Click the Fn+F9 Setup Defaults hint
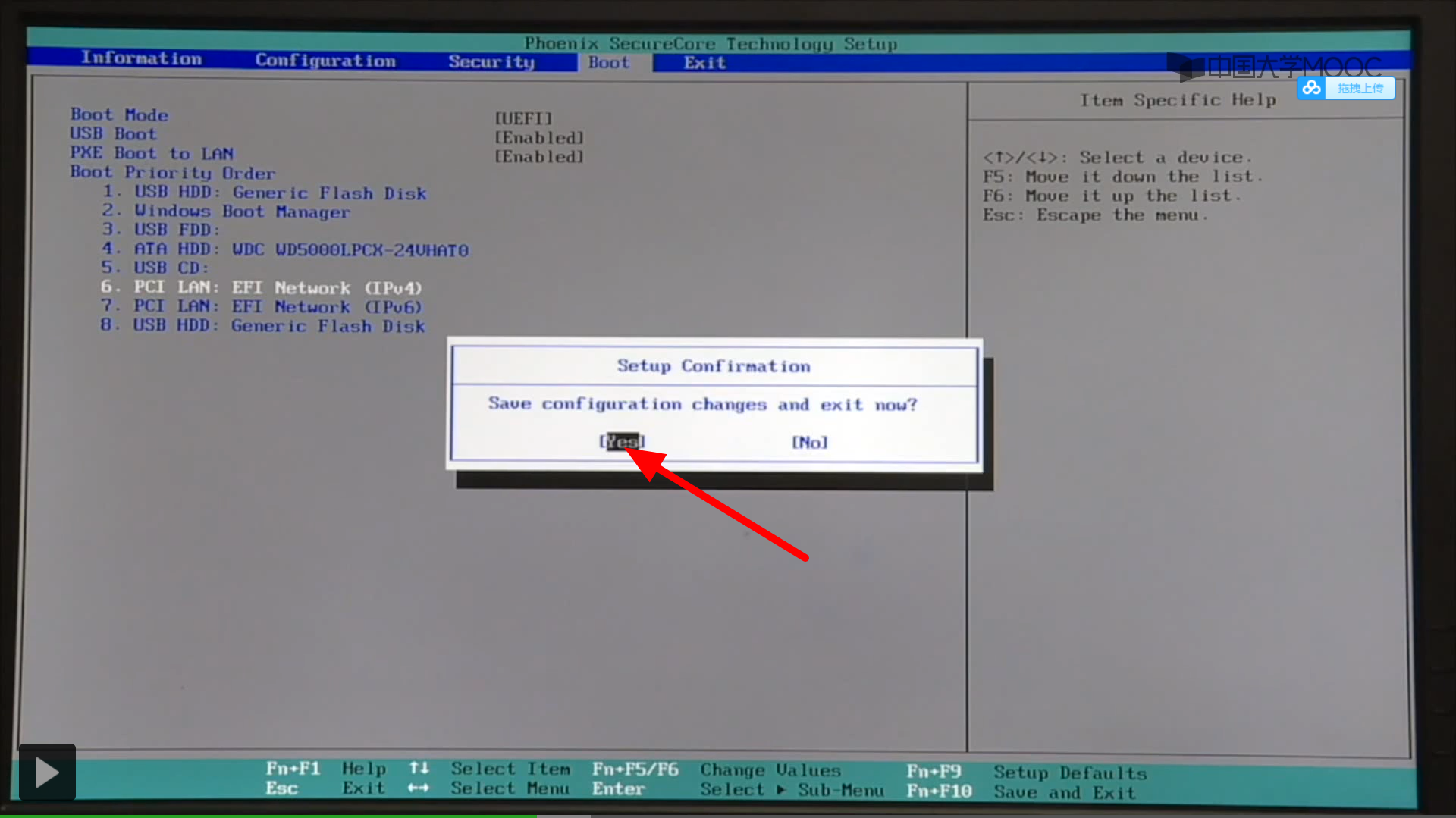 [x=1027, y=773]
